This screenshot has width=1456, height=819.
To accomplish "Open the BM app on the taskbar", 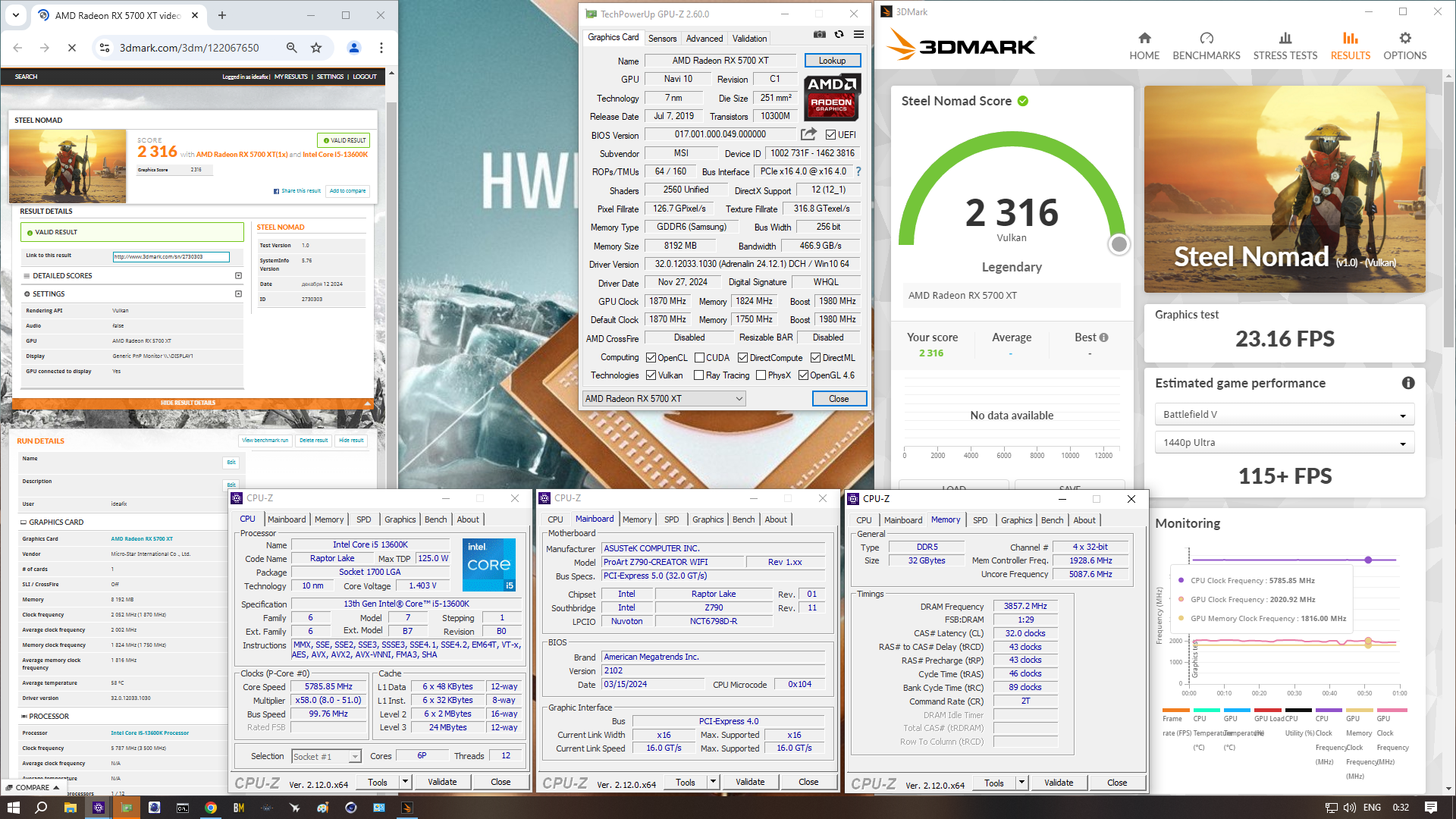I will [239, 808].
